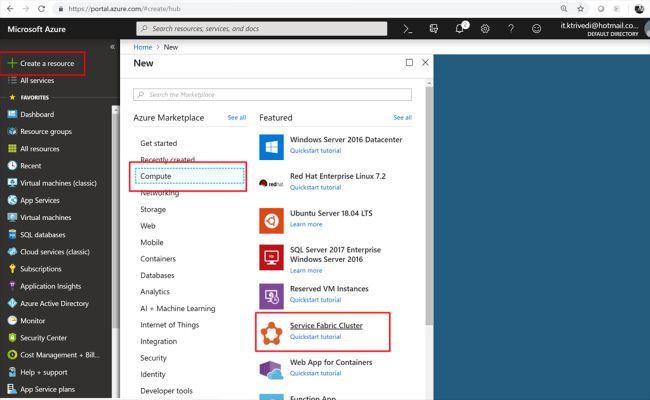Open All services in sidebar
This screenshot has height=400, width=650.
tap(37, 80)
